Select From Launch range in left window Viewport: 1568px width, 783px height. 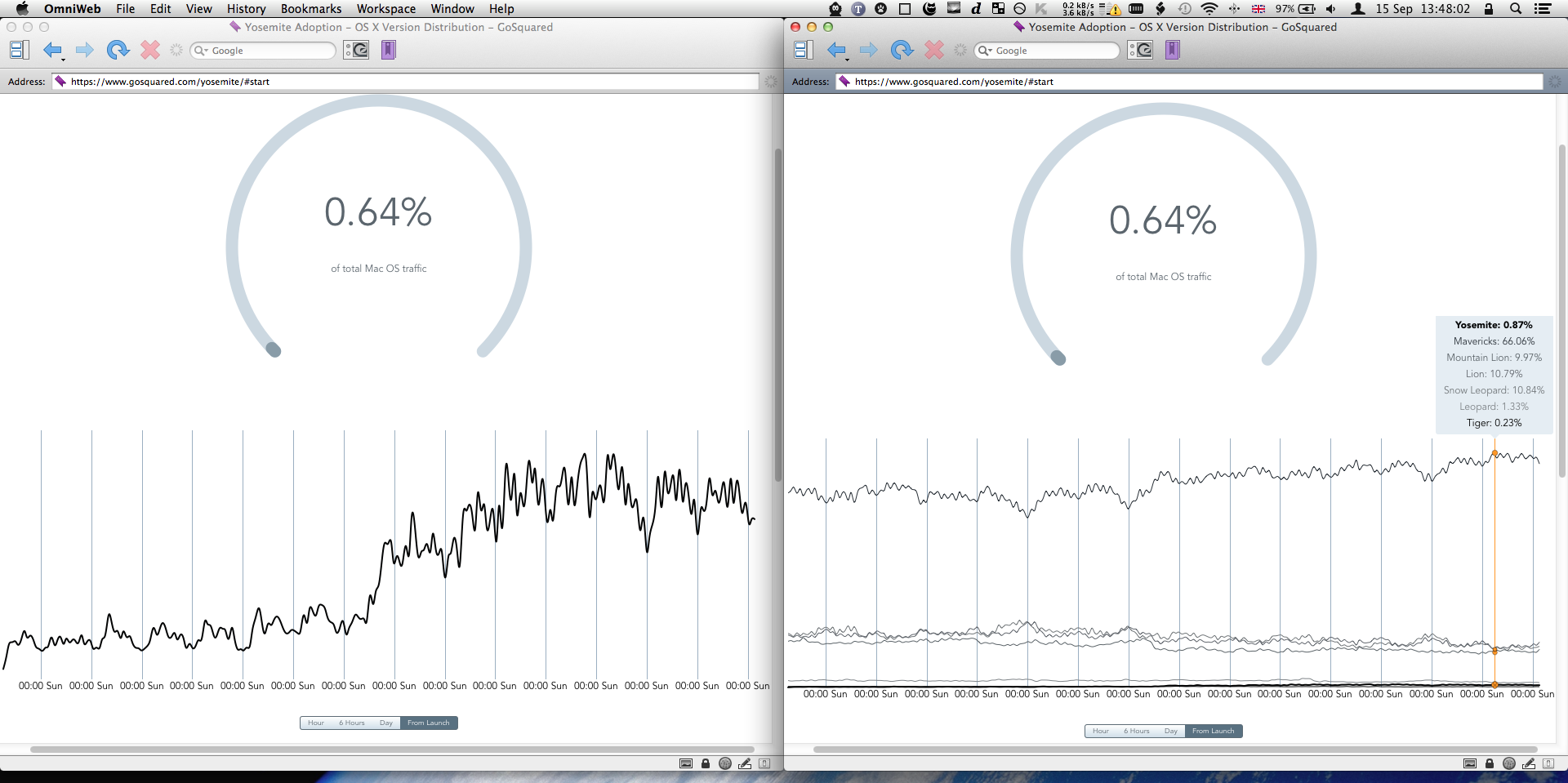[429, 723]
